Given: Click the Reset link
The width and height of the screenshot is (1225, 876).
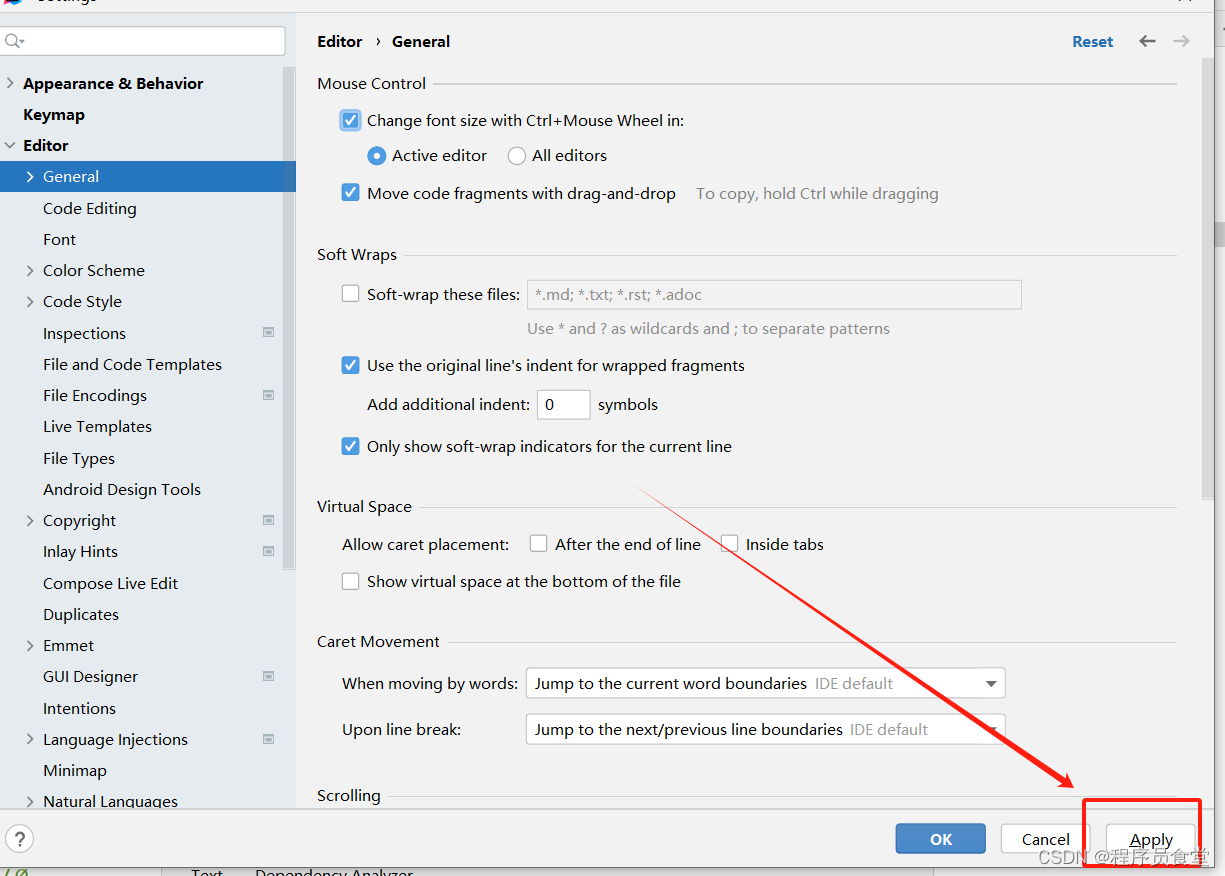Looking at the screenshot, I should (x=1093, y=41).
